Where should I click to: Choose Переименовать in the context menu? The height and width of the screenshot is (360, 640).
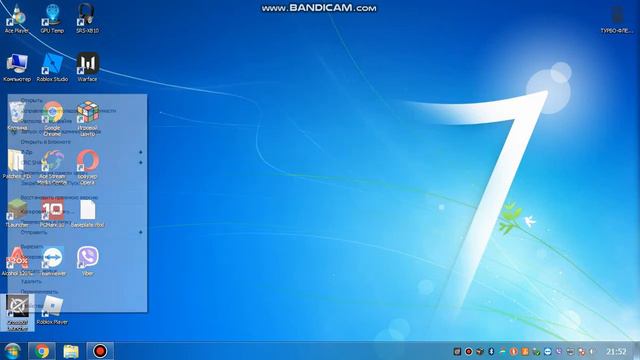pos(39,292)
